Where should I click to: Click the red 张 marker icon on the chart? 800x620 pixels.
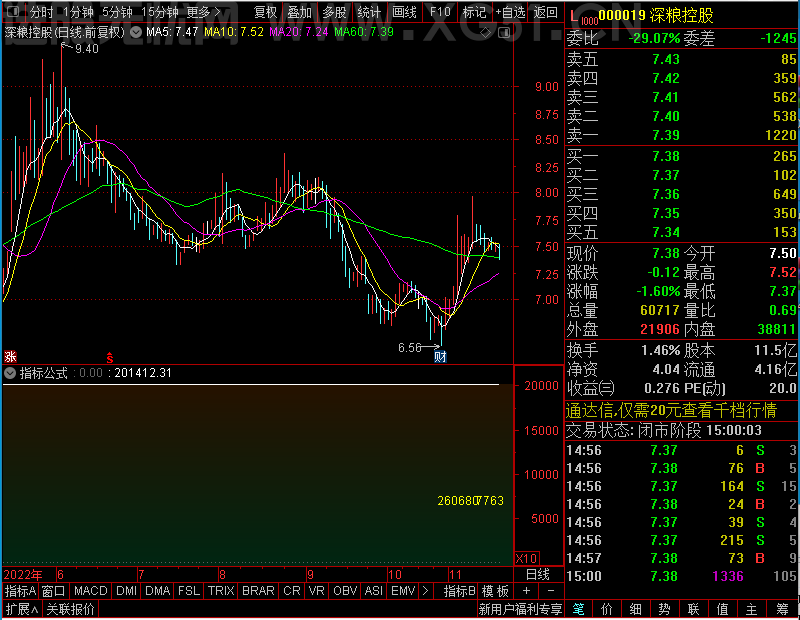tap(10, 356)
